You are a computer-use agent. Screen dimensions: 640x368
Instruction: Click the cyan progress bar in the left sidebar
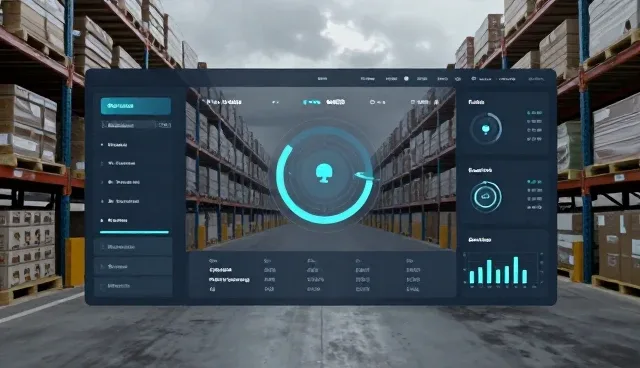pos(134,232)
